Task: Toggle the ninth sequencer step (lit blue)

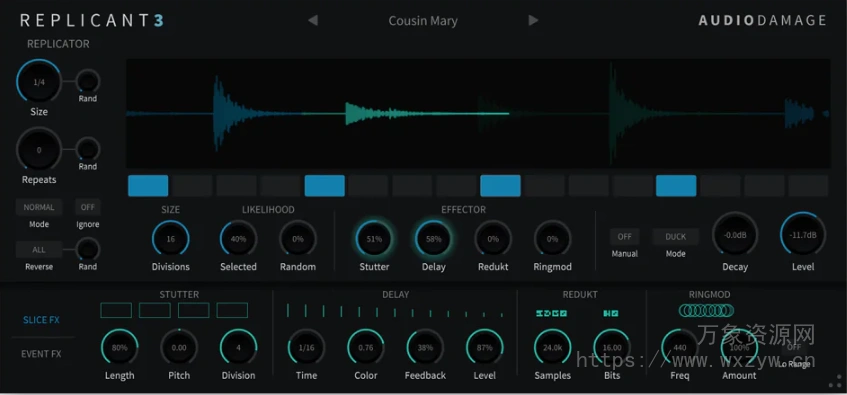Action: 501,185
